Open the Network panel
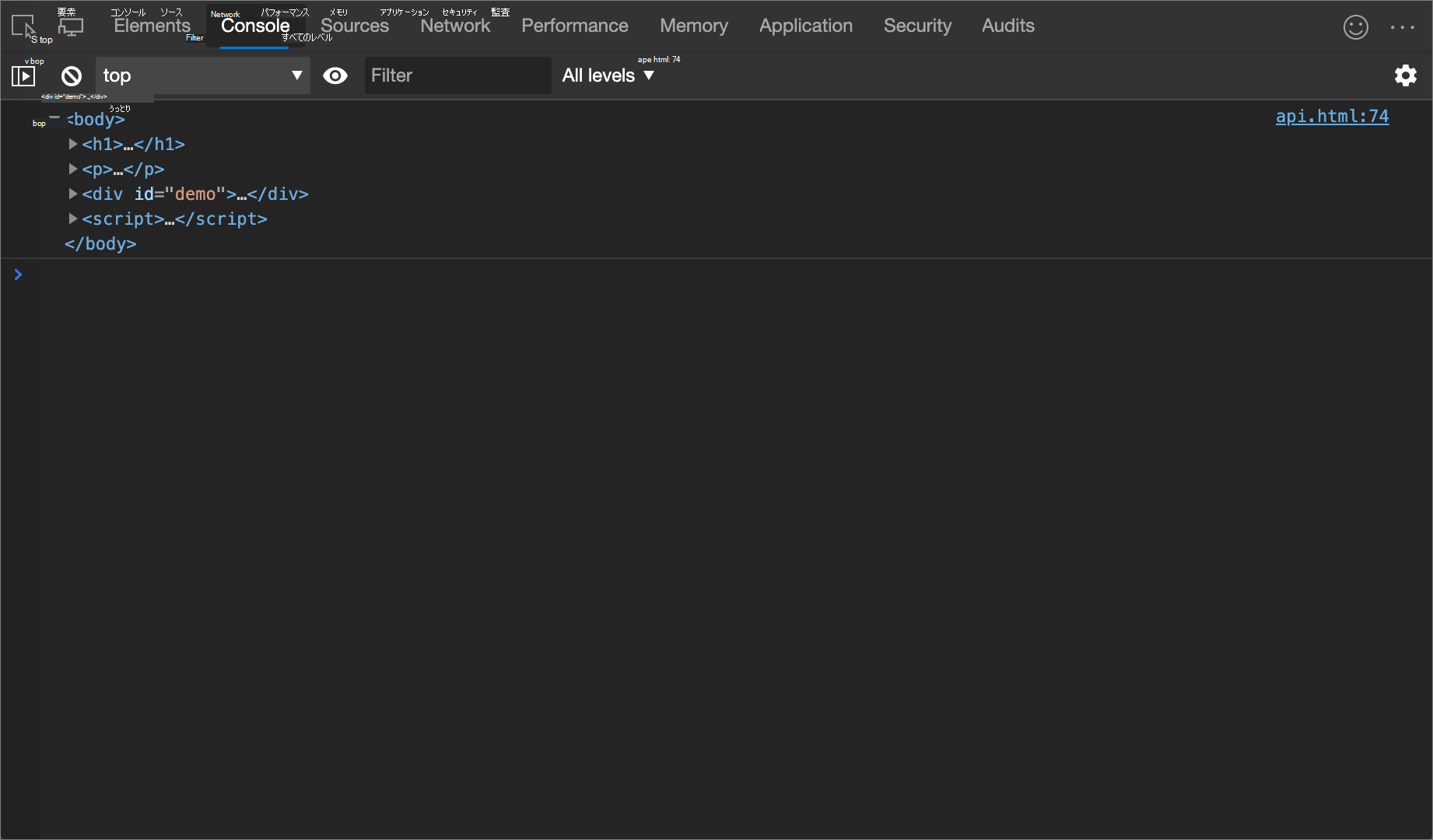 [x=455, y=25]
